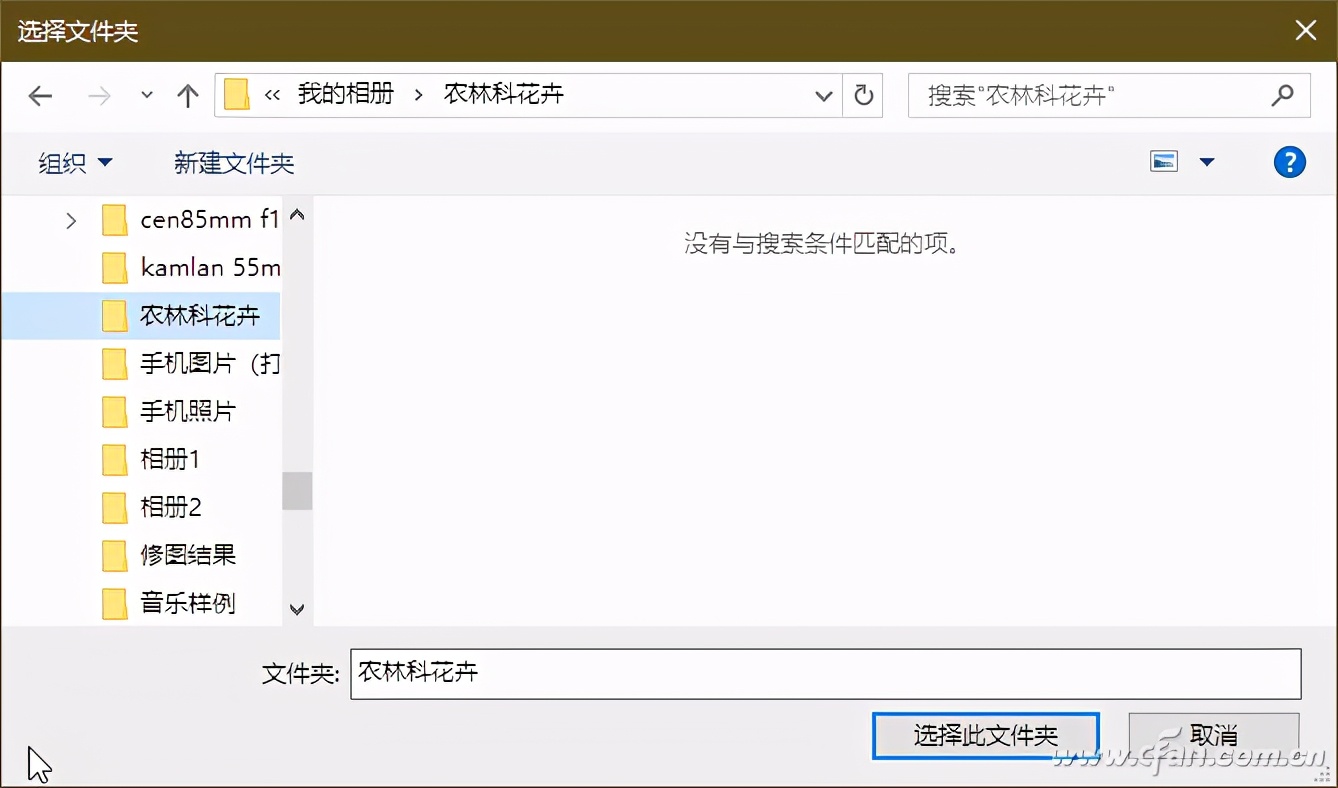Expand the cen85mm f1 folder in the tree
The width and height of the screenshot is (1338, 788).
coord(70,220)
